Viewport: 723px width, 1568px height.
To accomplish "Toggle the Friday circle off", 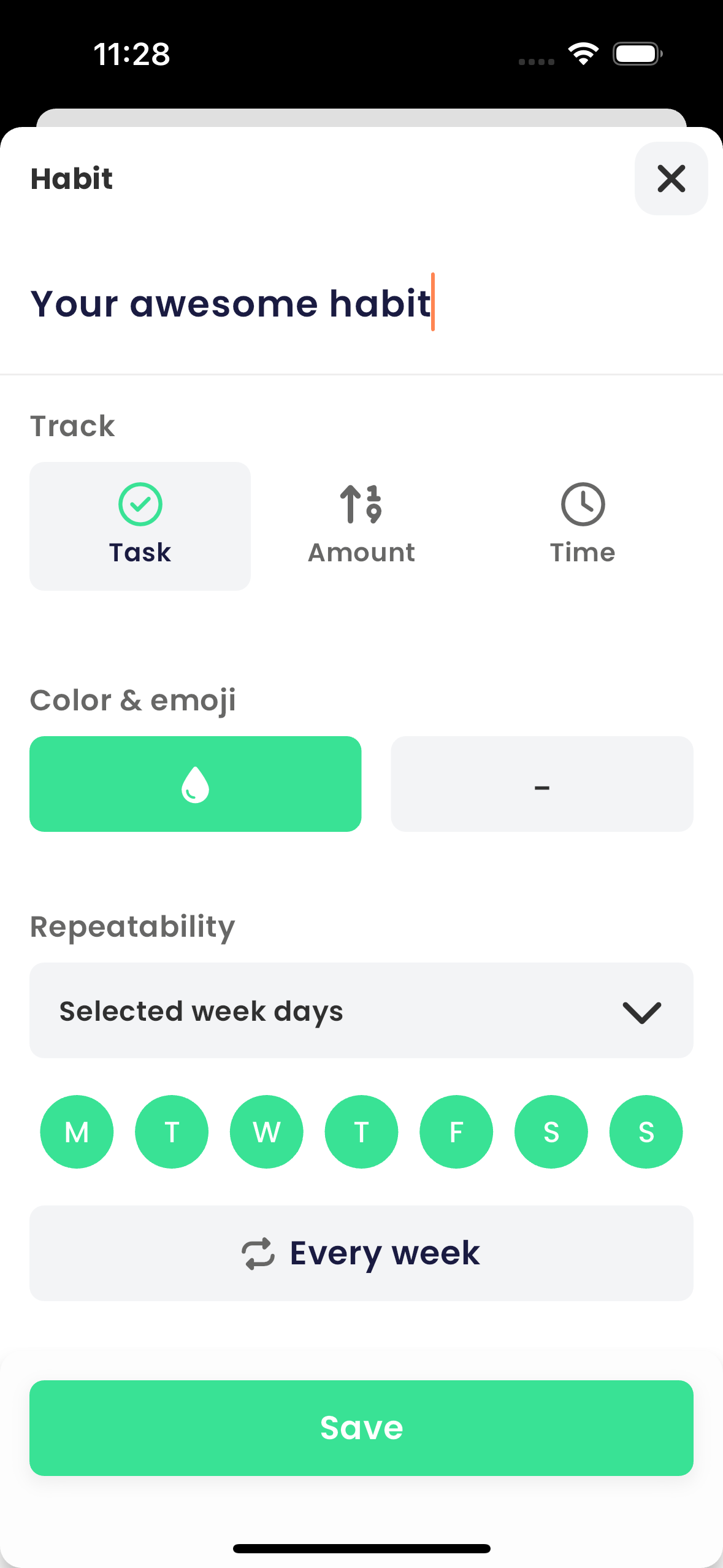I will [x=456, y=1131].
